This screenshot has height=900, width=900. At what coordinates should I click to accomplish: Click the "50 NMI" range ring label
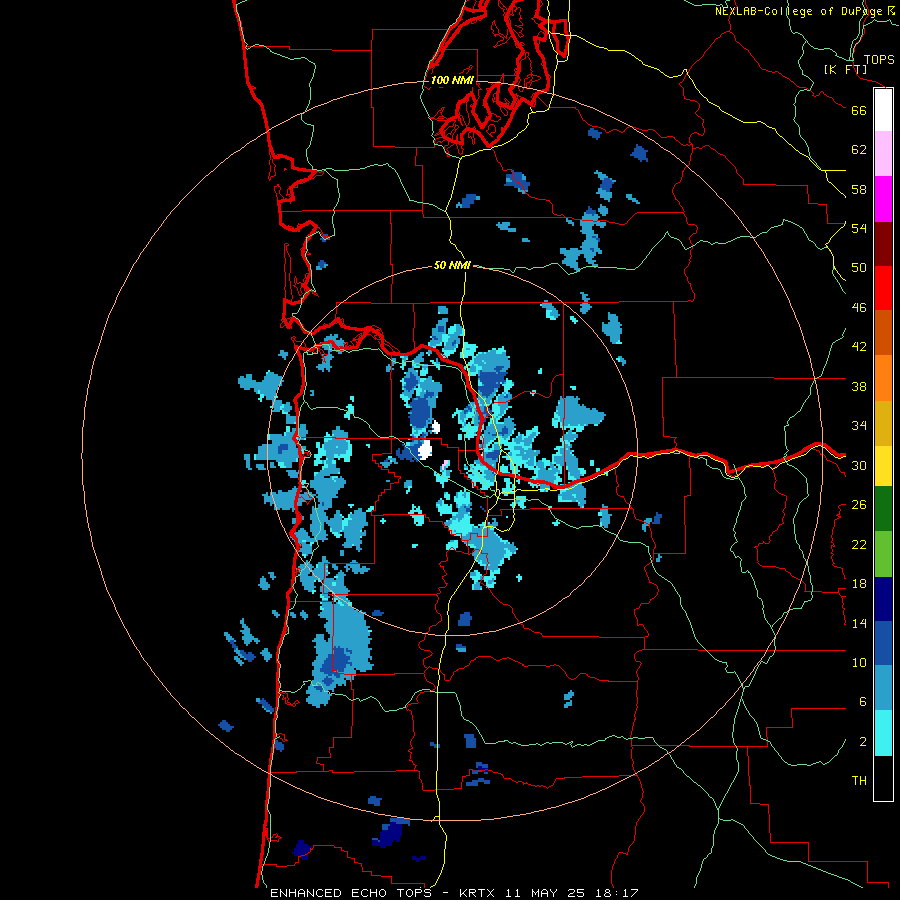[452, 265]
